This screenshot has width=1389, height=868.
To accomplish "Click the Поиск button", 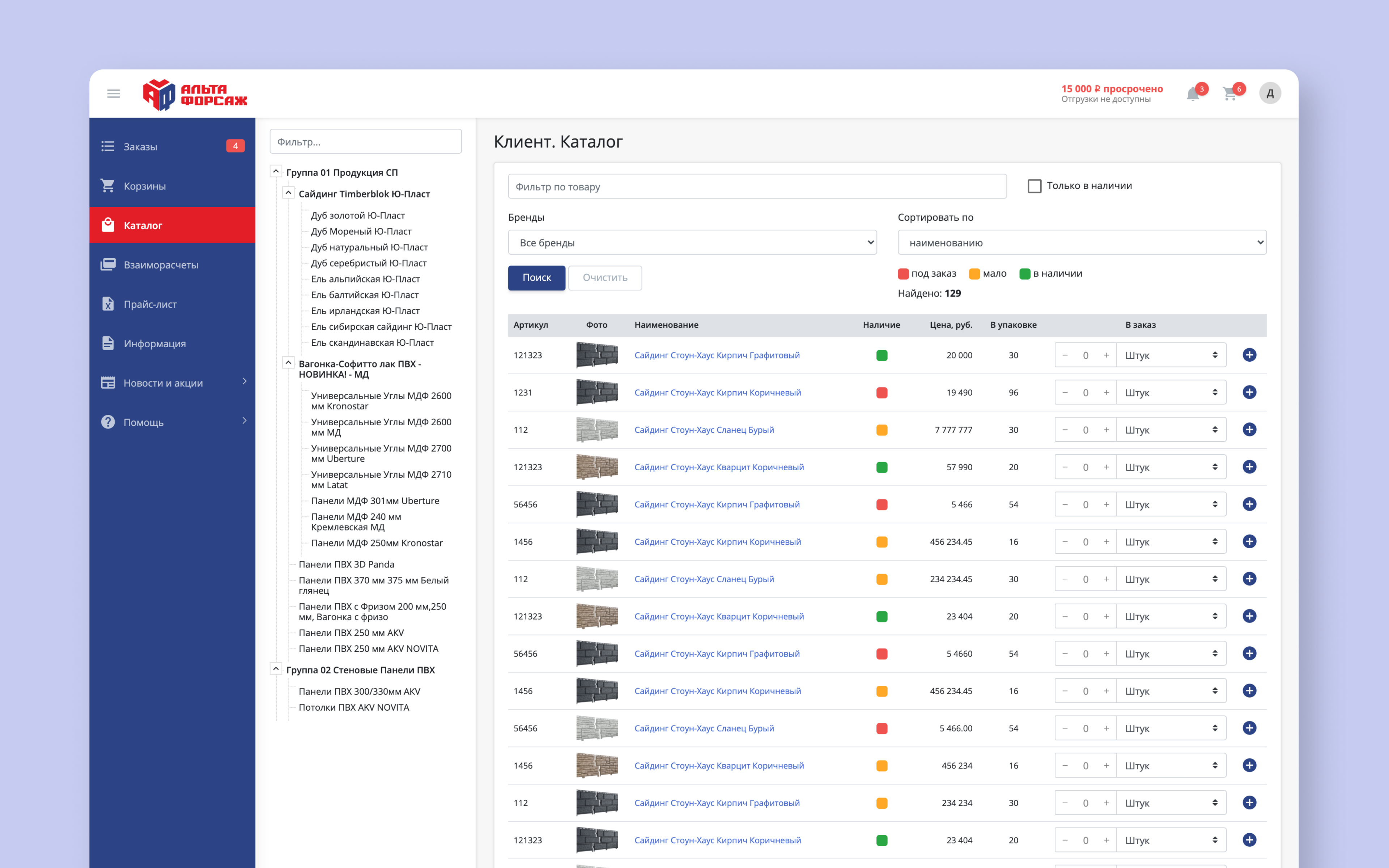I will click(536, 278).
